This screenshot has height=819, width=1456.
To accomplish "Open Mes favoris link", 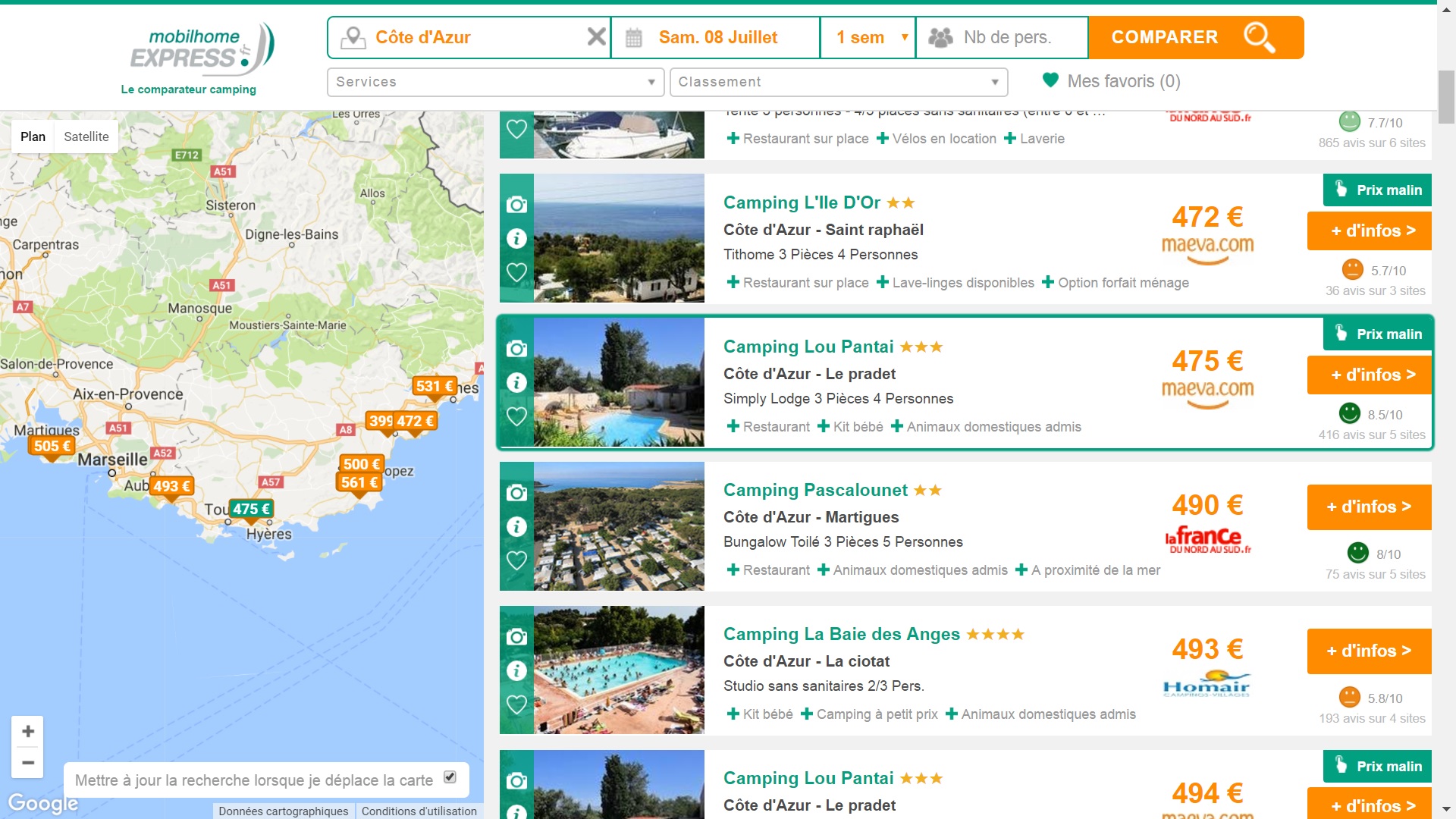I will [x=1112, y=81].
